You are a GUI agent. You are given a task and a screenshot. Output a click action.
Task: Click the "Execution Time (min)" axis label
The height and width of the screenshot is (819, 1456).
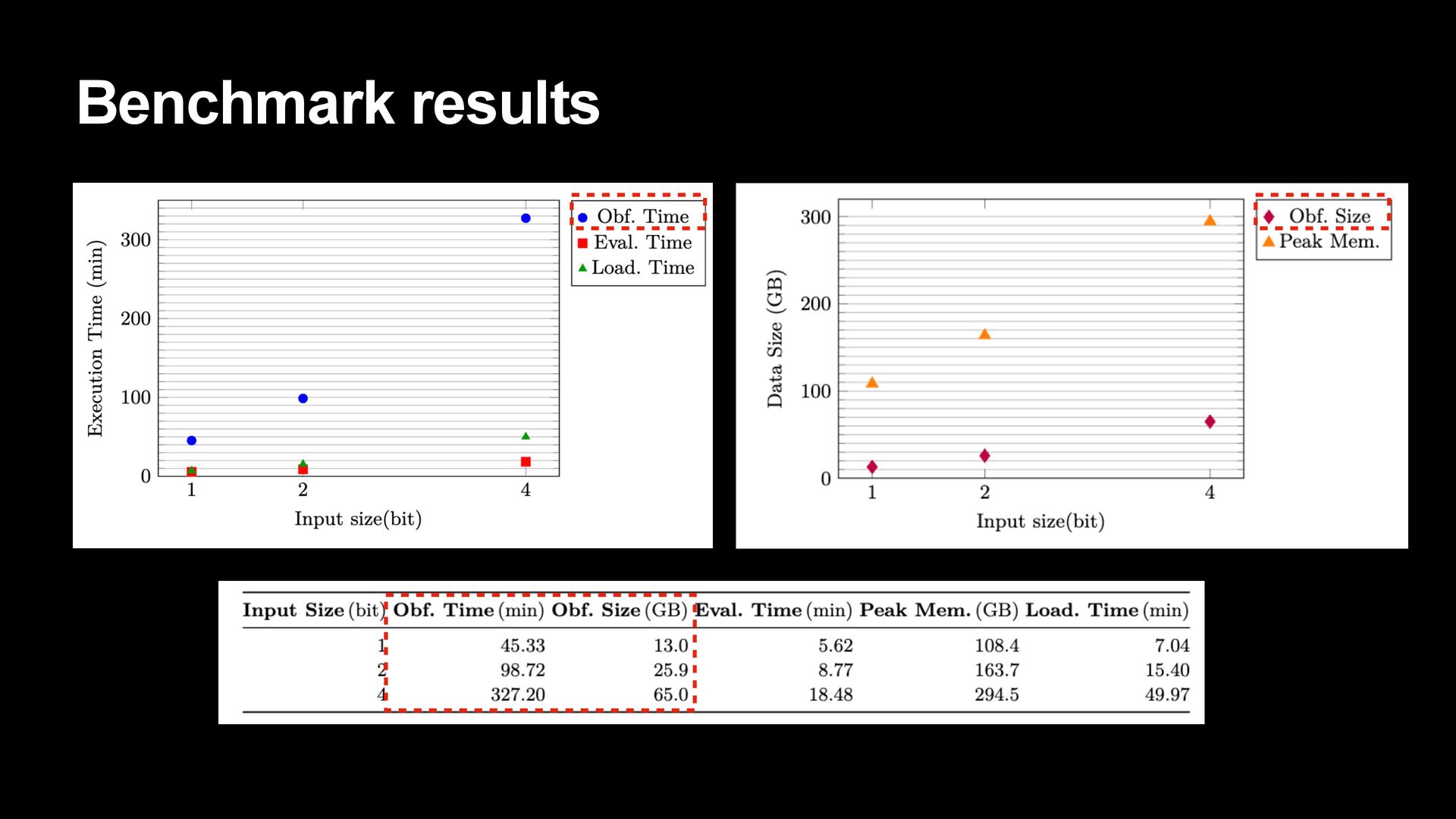(95, 338)
